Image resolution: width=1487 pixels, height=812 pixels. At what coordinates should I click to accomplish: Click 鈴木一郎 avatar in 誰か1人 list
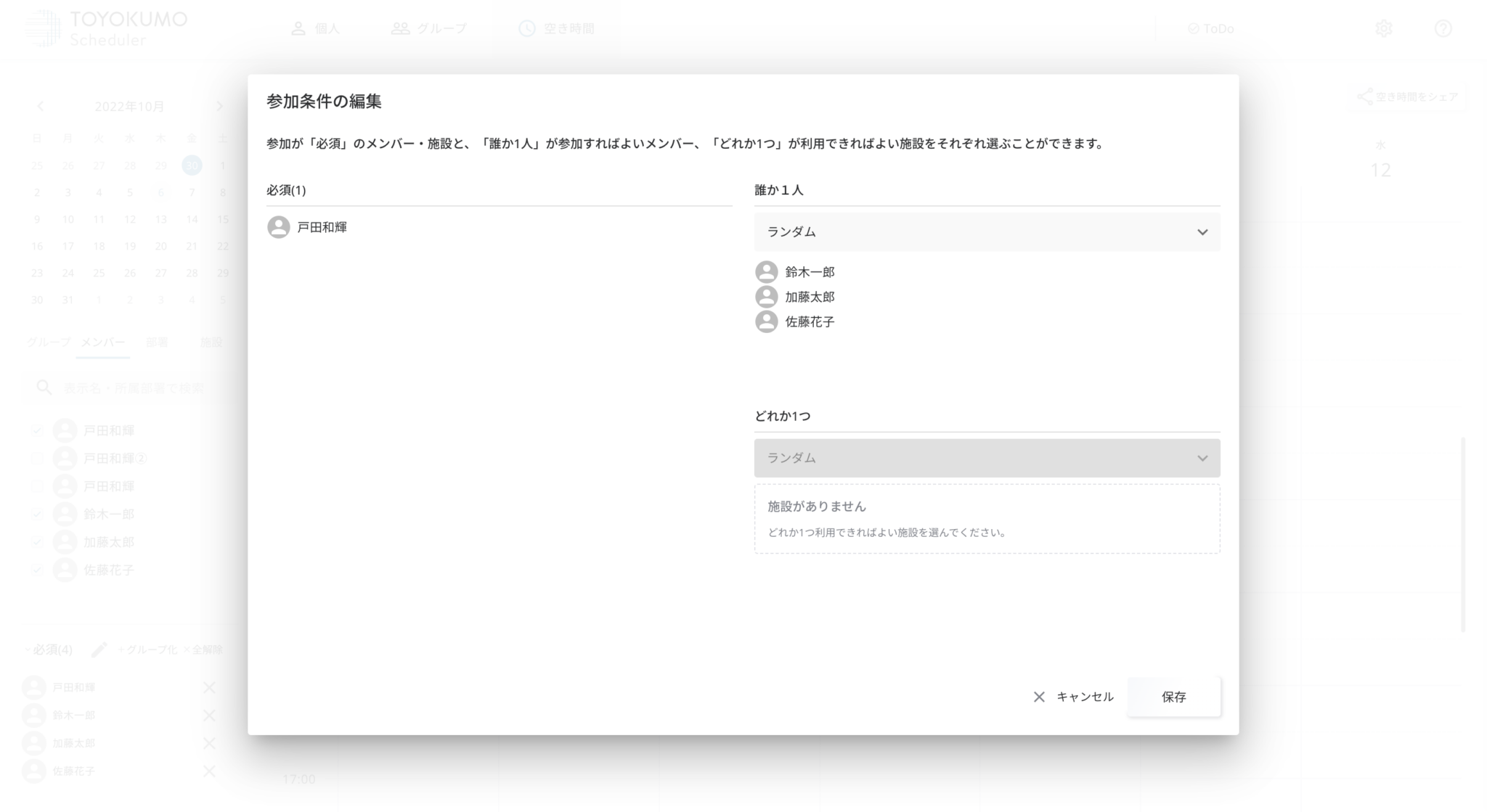tap(766, 272)
